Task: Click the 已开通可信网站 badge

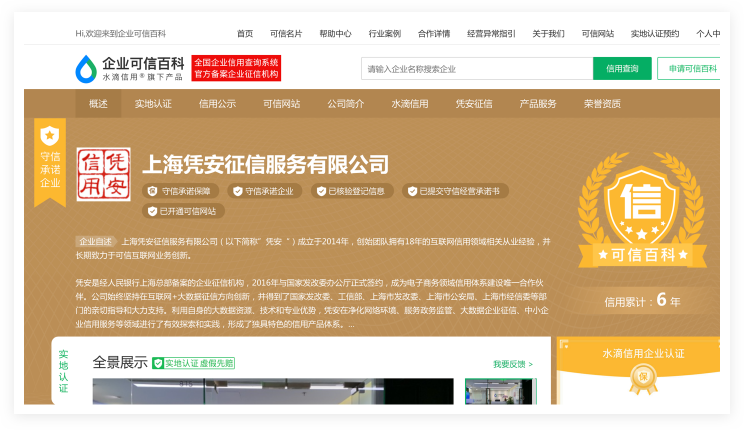Action: point(182,211)
